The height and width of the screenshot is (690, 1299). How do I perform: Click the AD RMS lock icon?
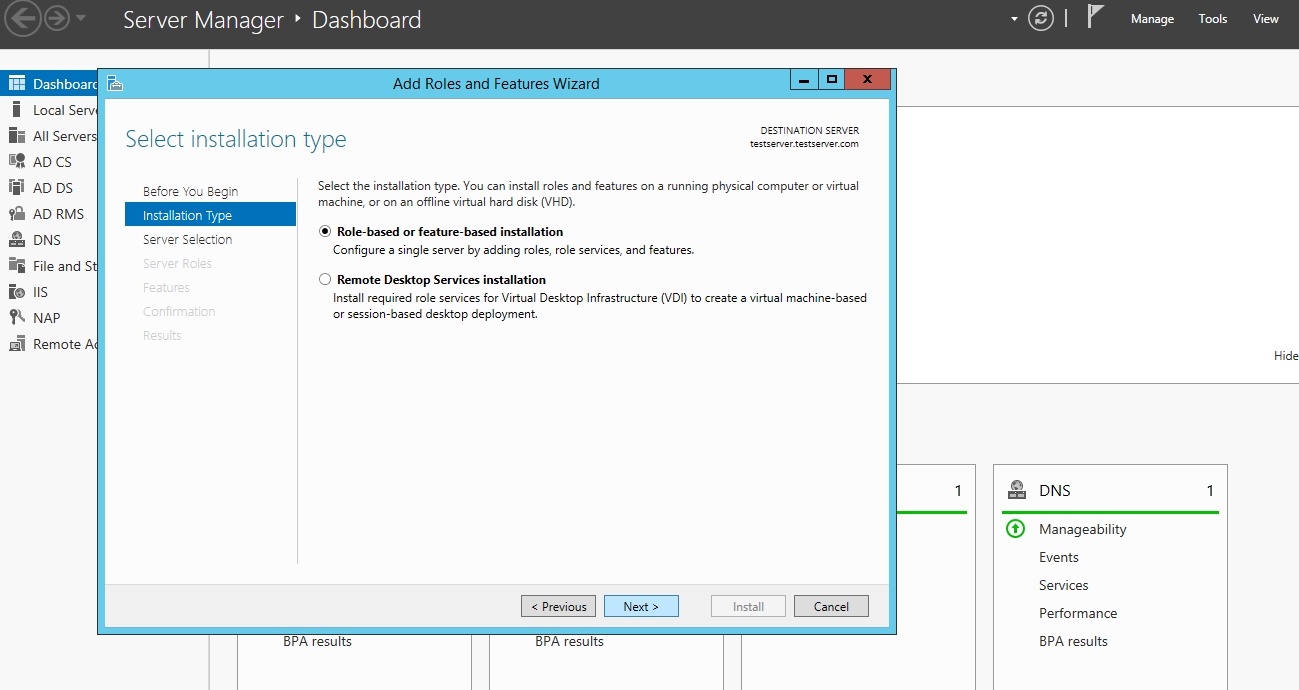point(16,214)
